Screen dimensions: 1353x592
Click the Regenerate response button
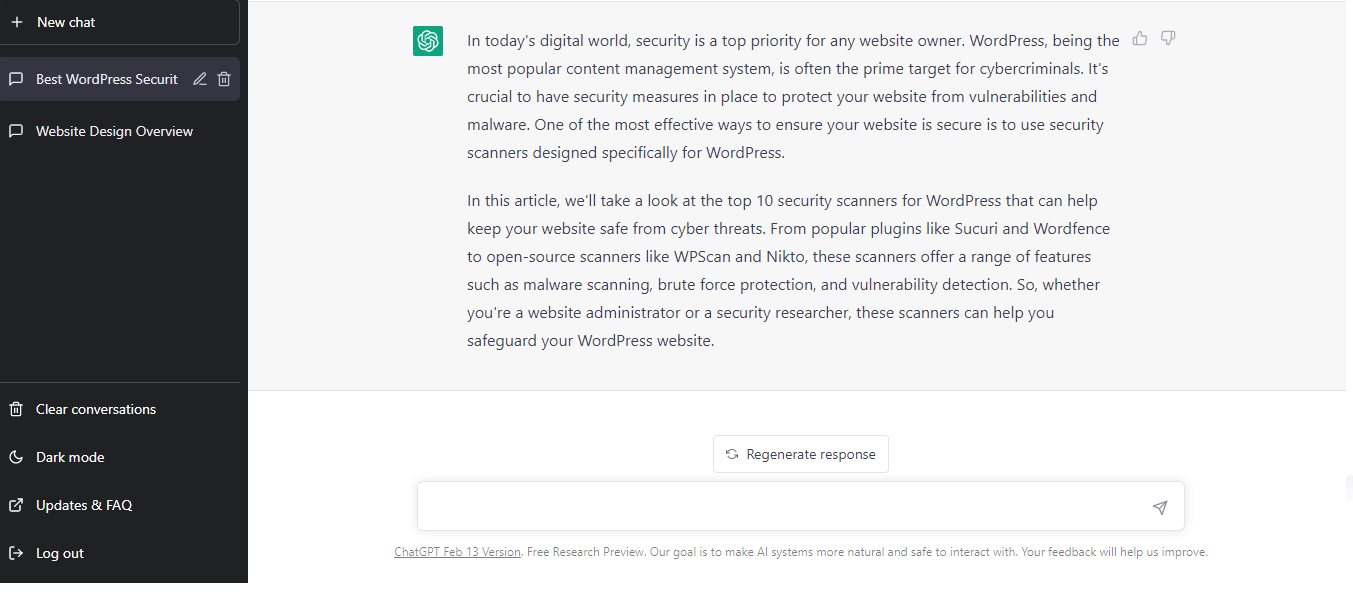click(x=801, y=454)
